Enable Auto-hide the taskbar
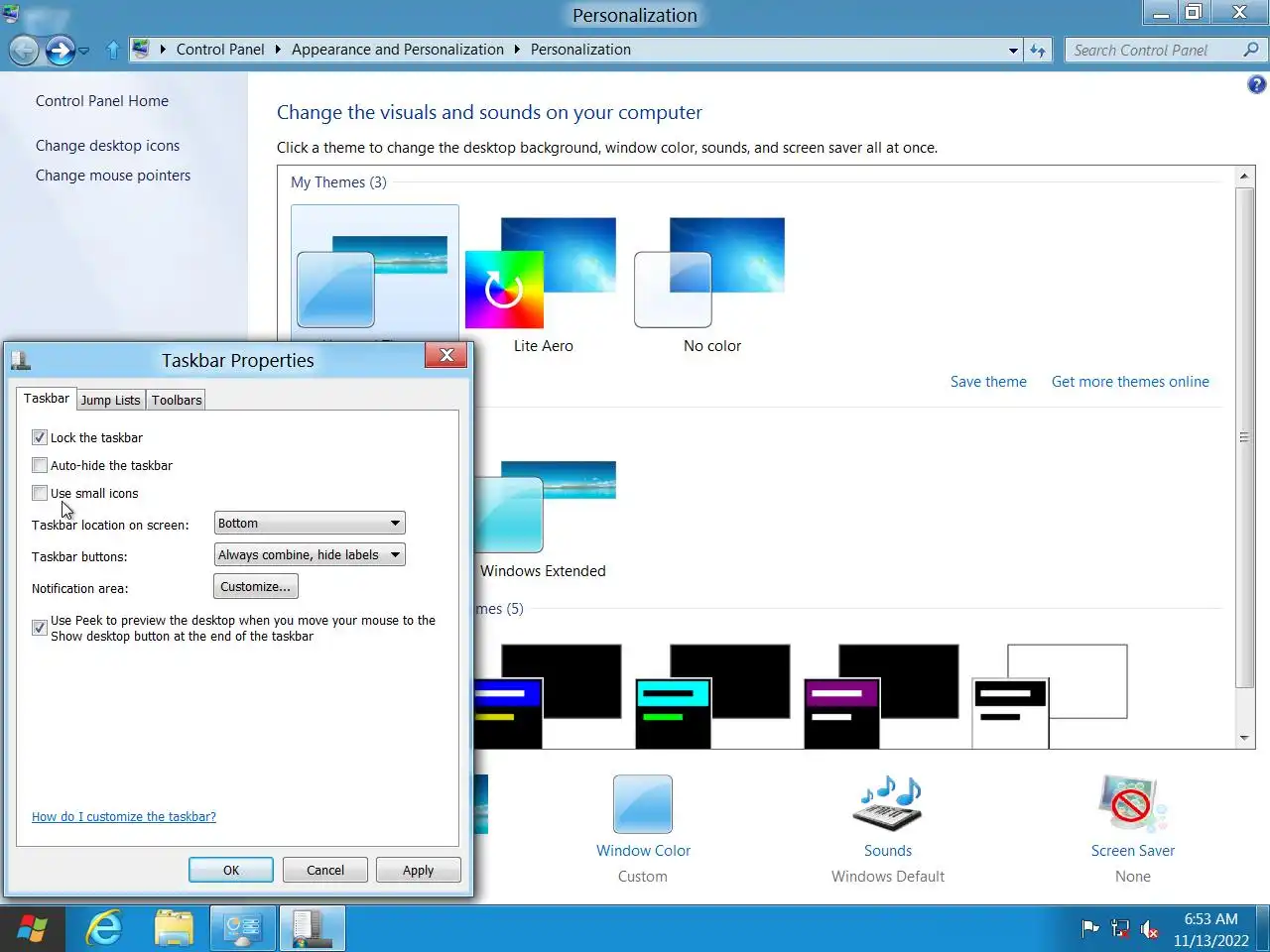 tap(40, 465)
